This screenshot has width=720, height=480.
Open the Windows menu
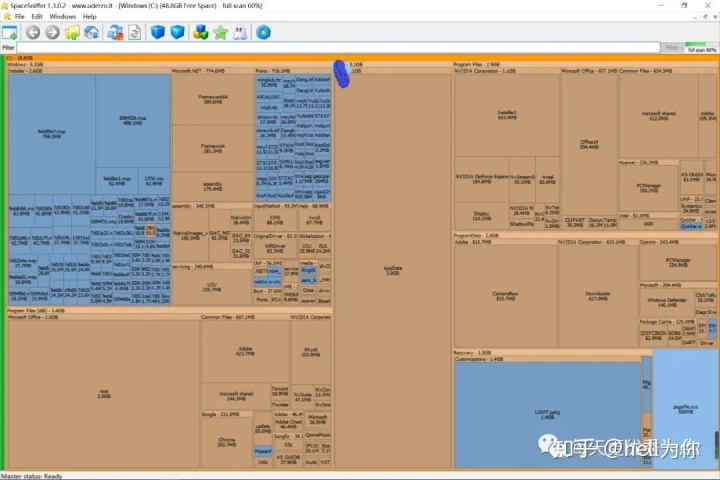62,16
